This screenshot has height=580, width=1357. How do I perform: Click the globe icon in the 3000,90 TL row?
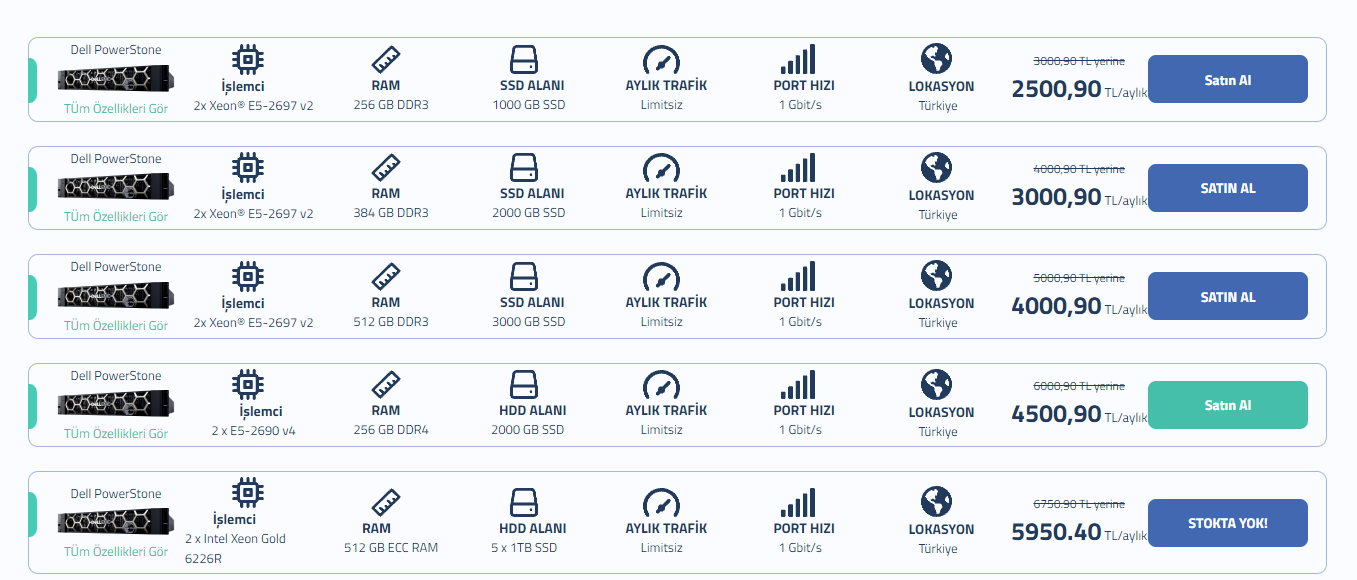click(937, 167)
